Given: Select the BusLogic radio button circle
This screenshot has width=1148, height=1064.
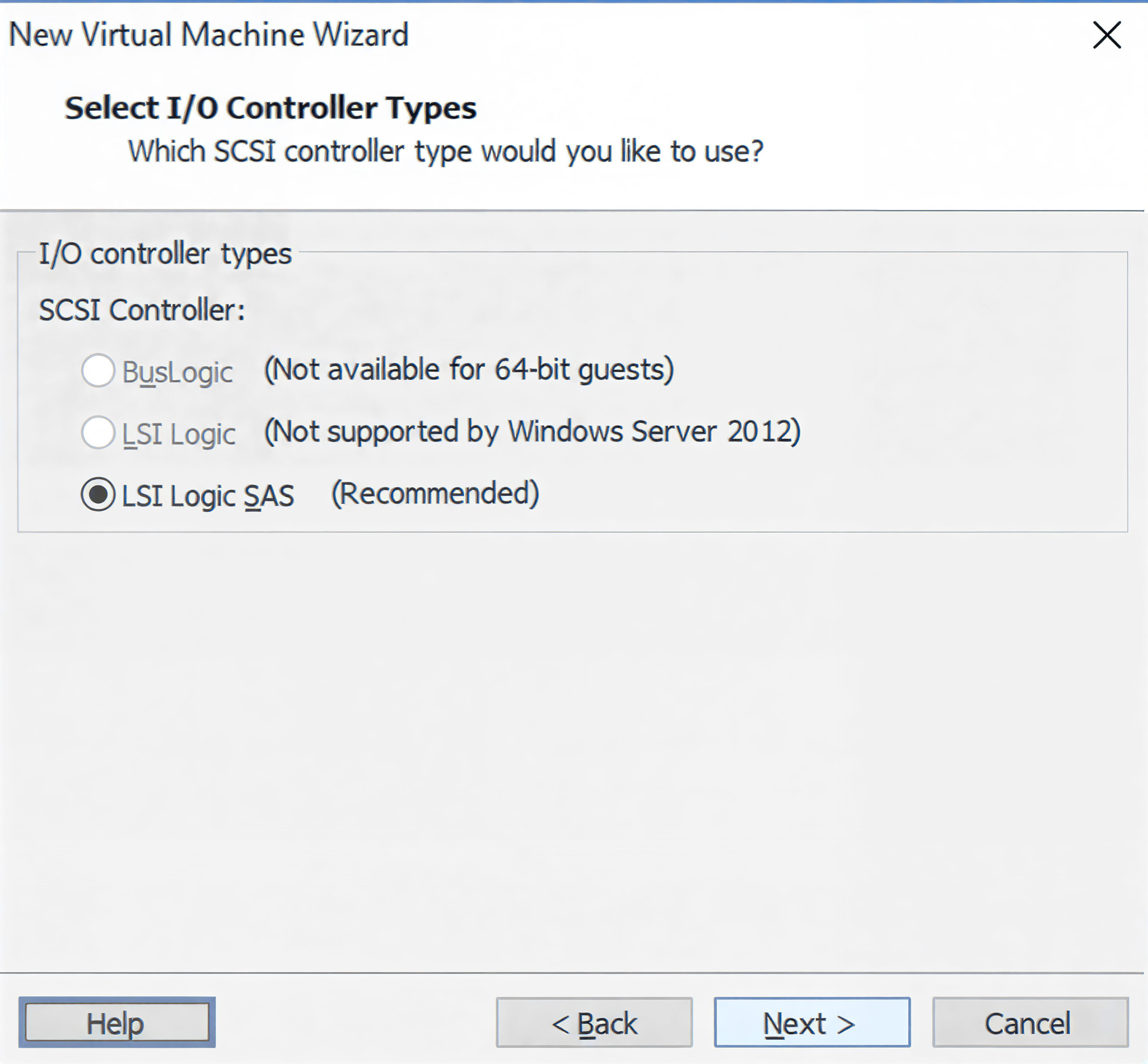Looking at the screenshot, I should [x=97, y=370].
